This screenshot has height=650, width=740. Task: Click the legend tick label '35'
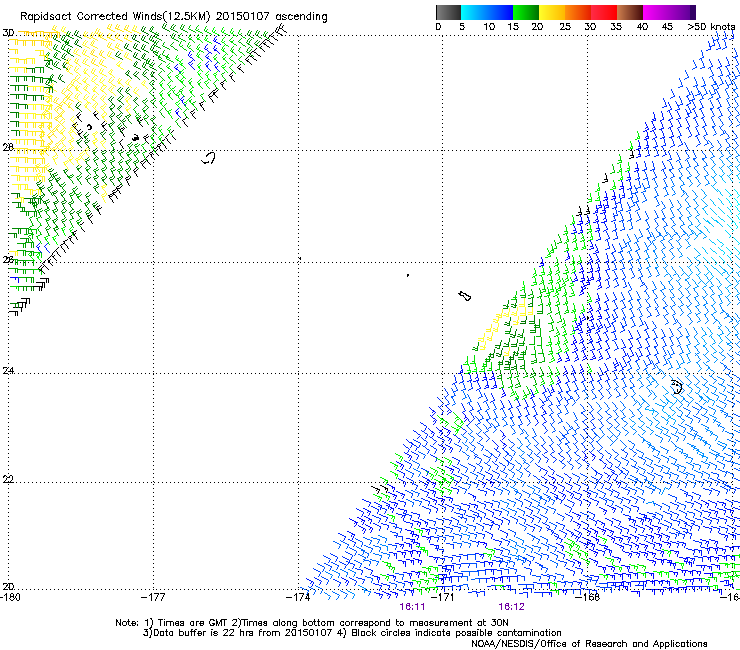click(616, 26)
